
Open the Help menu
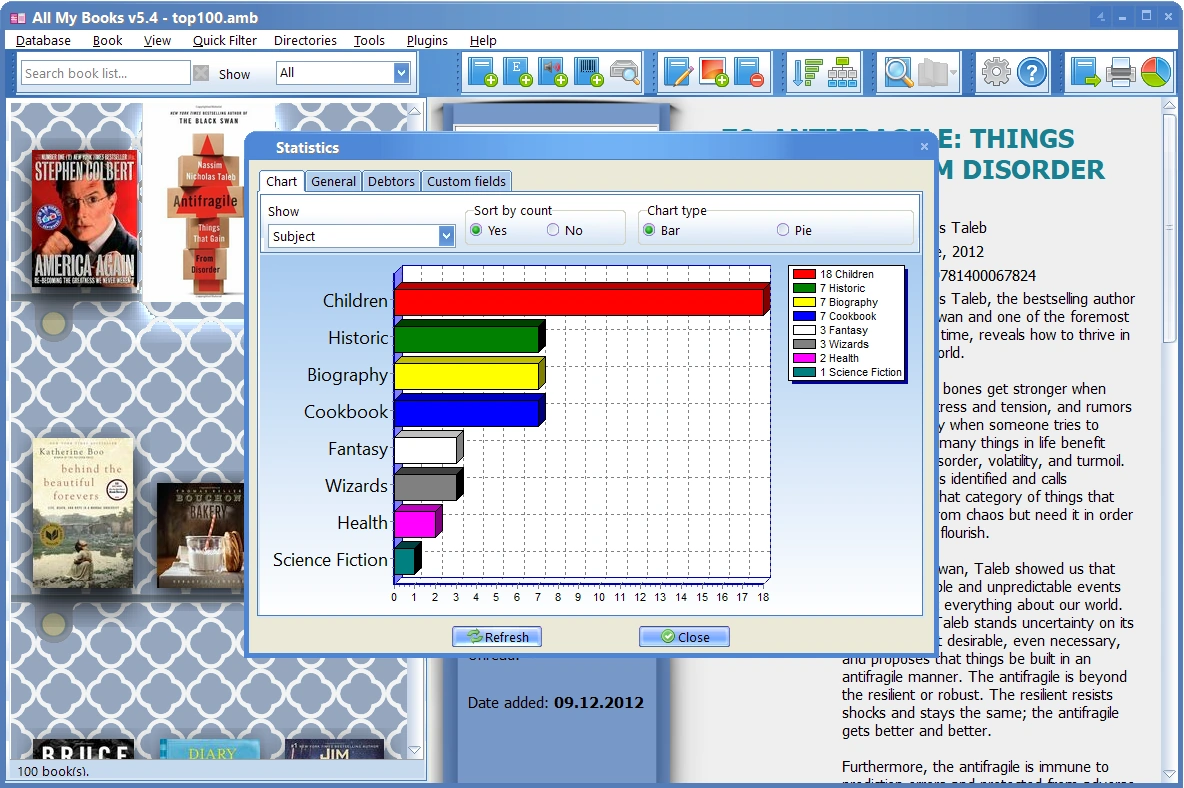(x=483, y=41)
